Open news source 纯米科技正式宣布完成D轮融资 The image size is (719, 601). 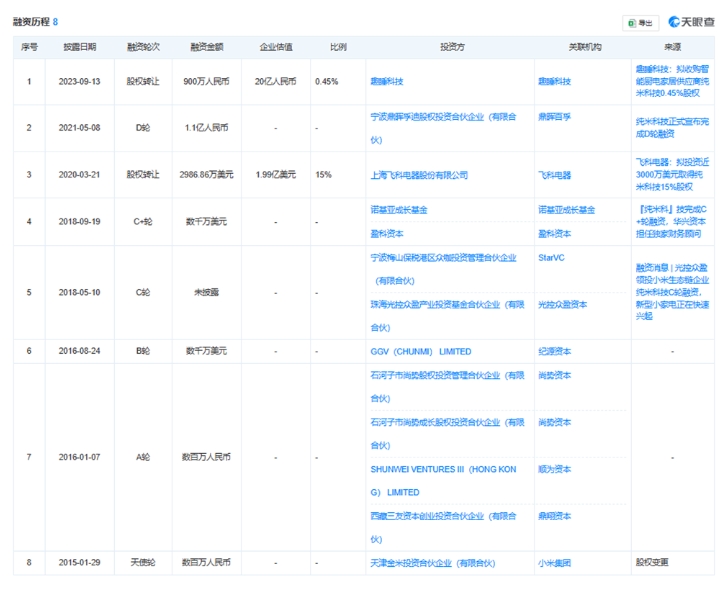pyautogui.click(x=672, y=127)
